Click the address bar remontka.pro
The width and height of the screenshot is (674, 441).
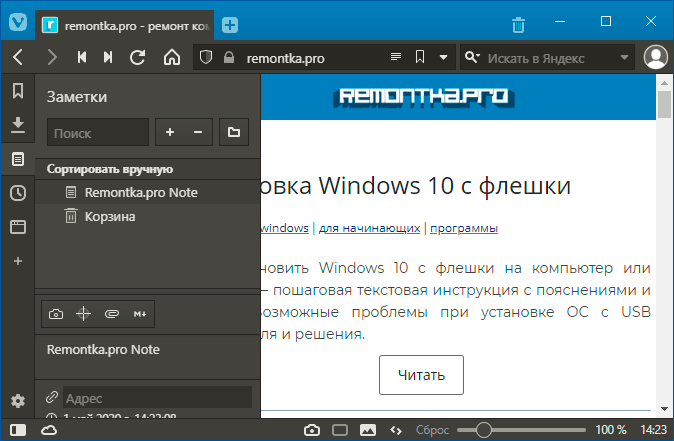click(x=285, y=58)
